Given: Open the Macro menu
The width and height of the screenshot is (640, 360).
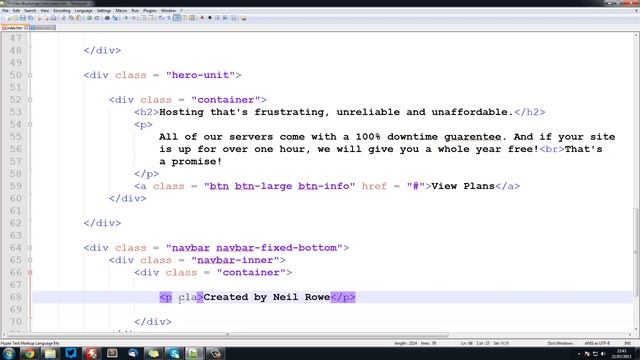Looking at the screenshot, I should coord(121,11).
